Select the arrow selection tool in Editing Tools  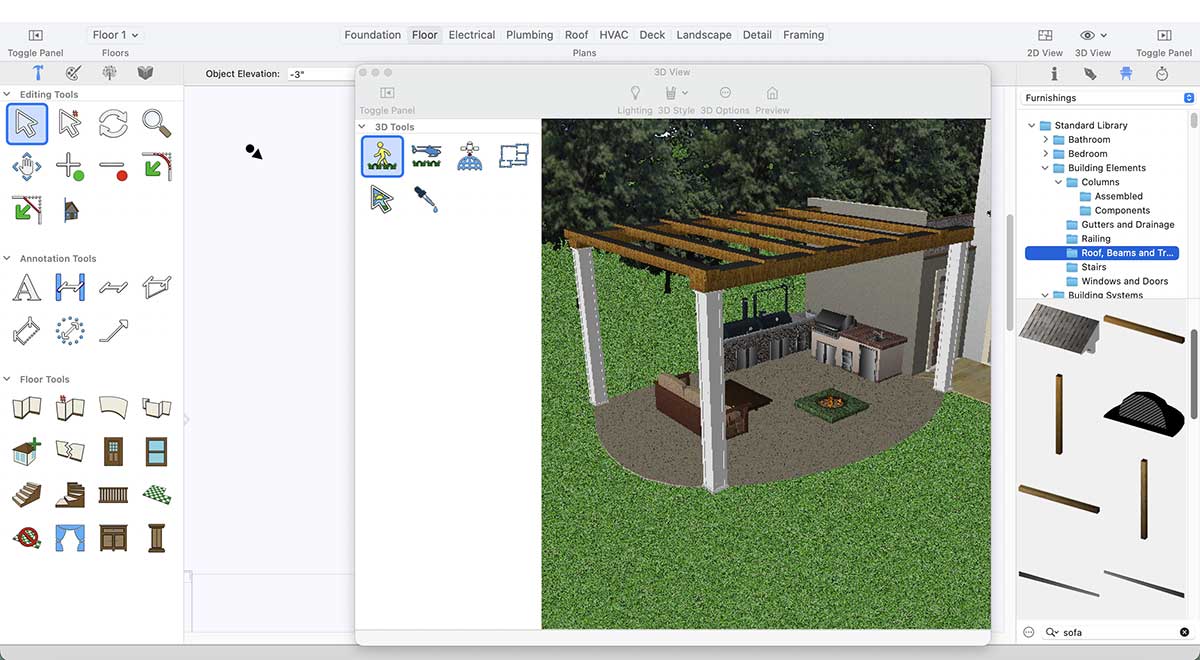click(27, 124)
